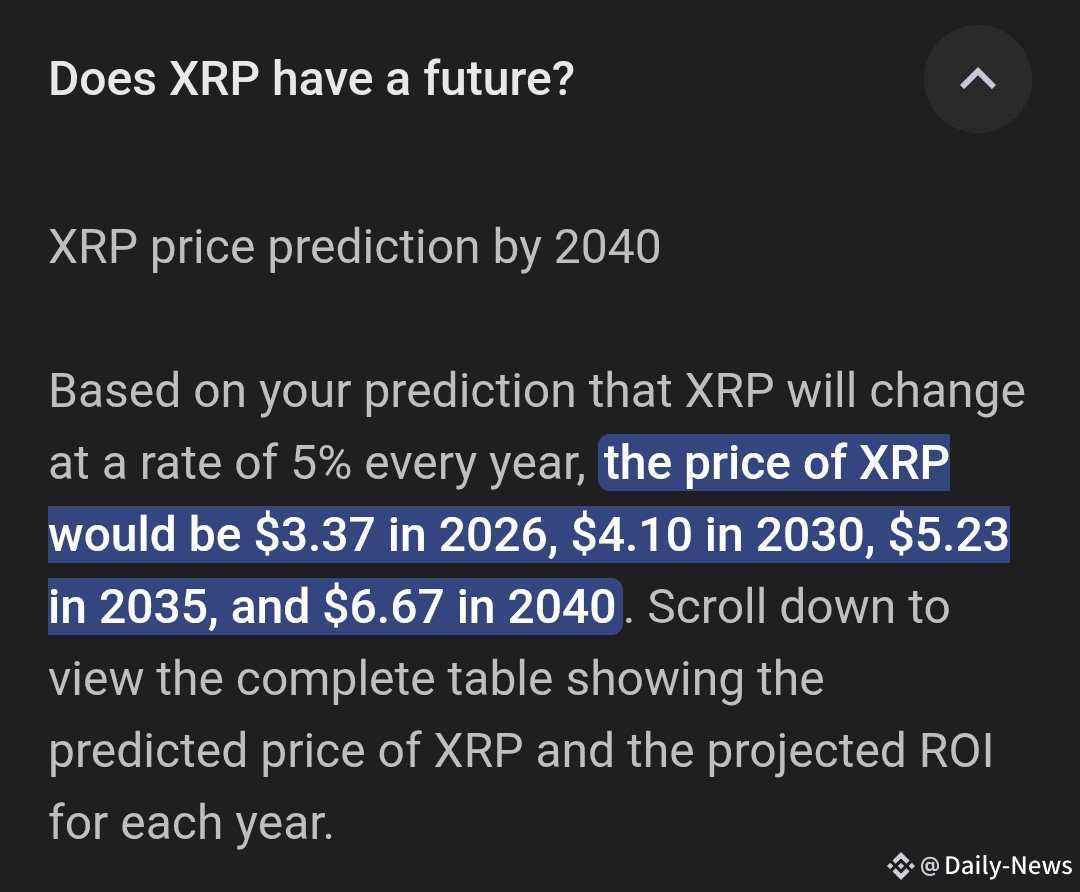The width and height of the screenshot is (1080, 892).
Task: Click the 'Does XRP have a future?' heading
Action: click(x=311, y=78)
